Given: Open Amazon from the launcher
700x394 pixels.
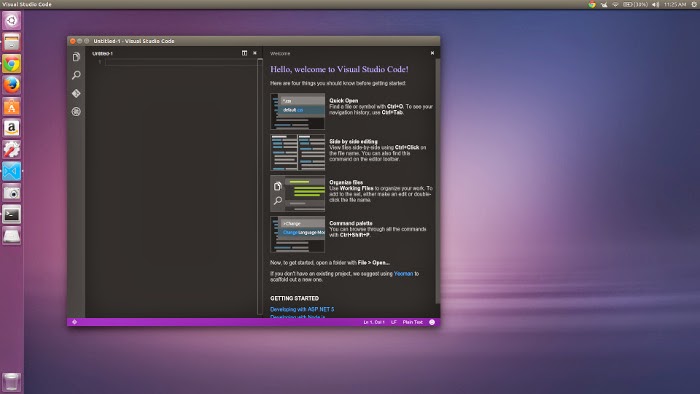Looking at the screenshot, I should click(12, 129).
